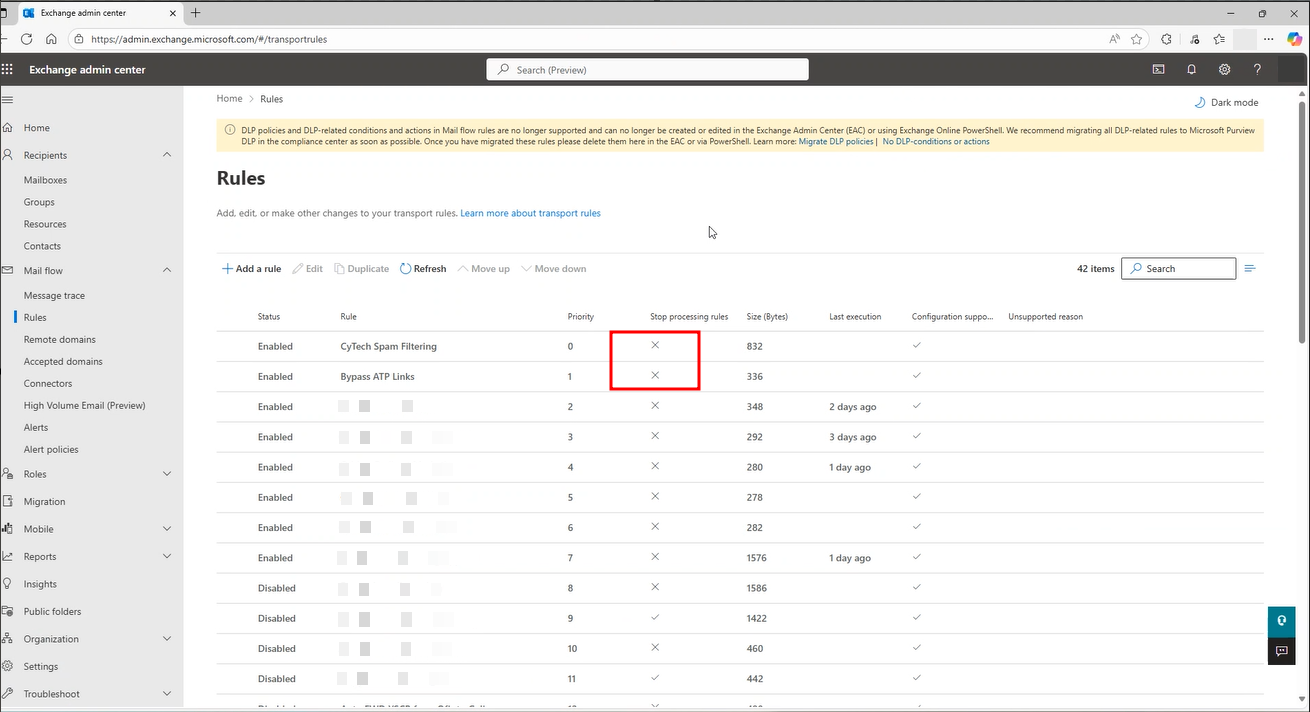Image resolution: width=1310 pixels, height=712 pixels.
Task: Go to Mailboxes in the sidebar
Action: [x=45, y=180]
